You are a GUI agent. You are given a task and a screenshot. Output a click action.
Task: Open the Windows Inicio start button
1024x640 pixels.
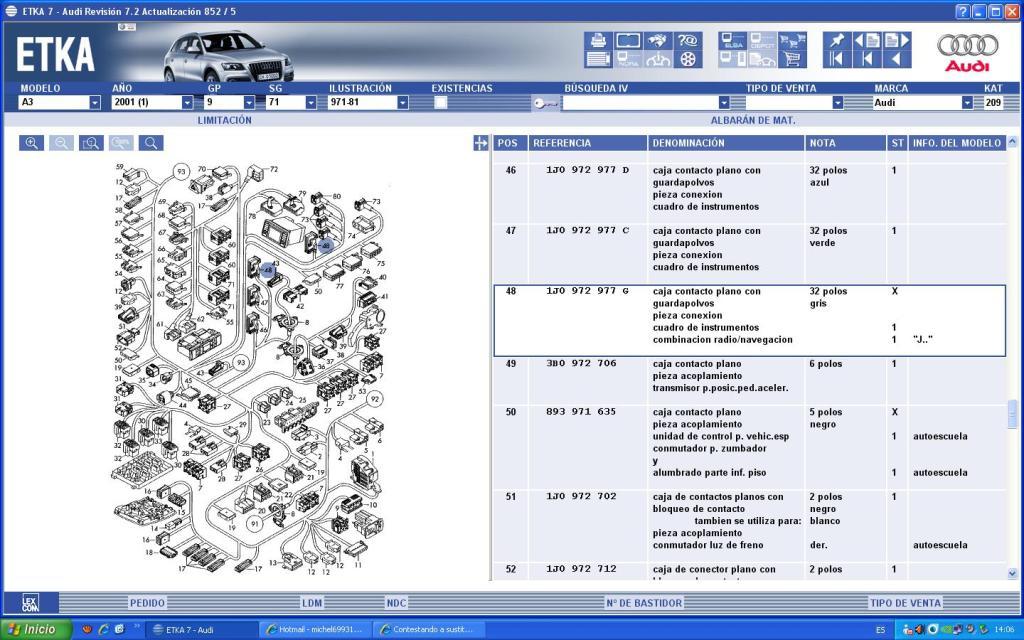tap(36, 630)
